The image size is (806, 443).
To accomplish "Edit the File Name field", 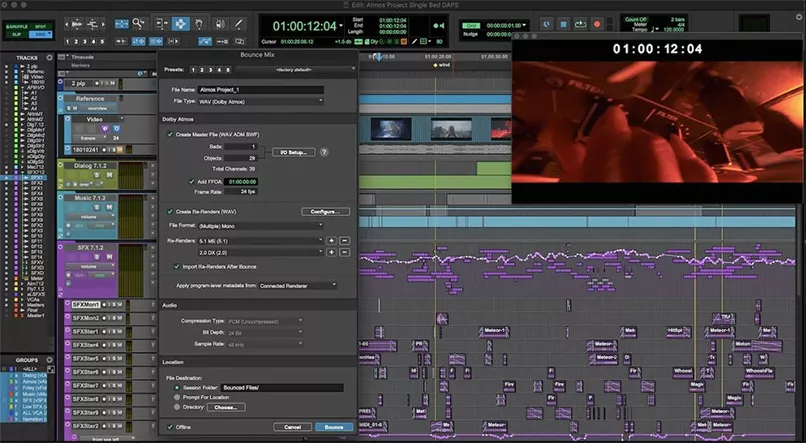I will coord(261,89).
